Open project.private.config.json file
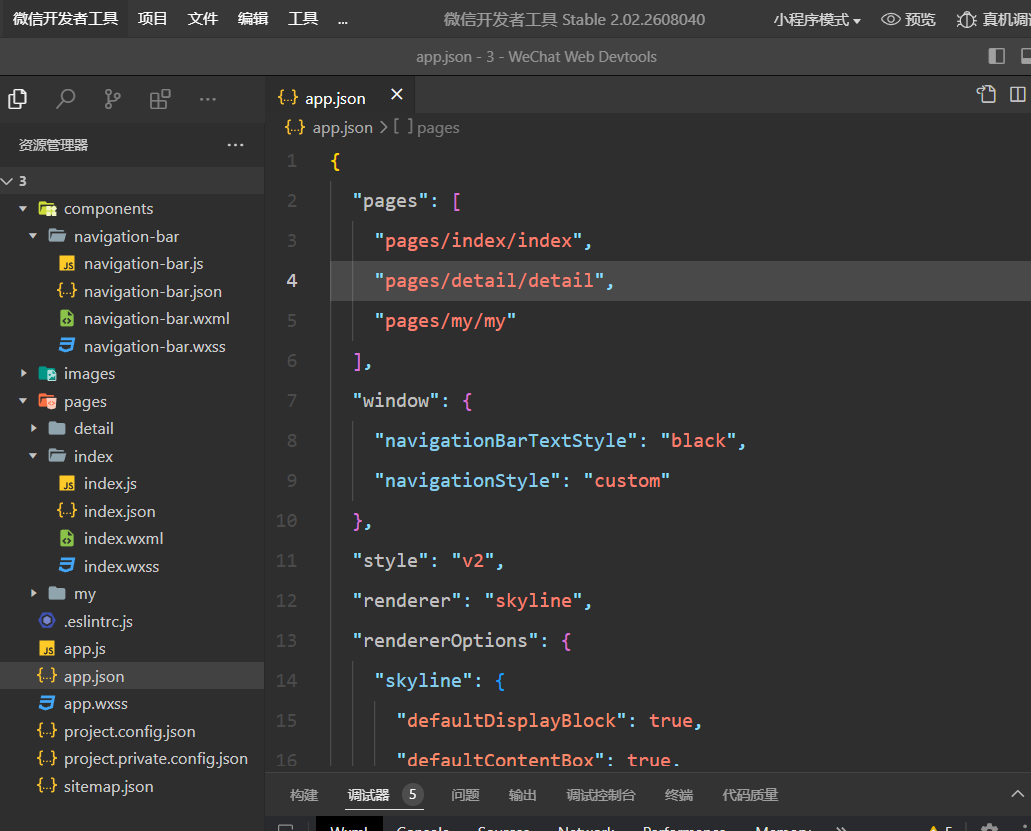 coord(132,759)
